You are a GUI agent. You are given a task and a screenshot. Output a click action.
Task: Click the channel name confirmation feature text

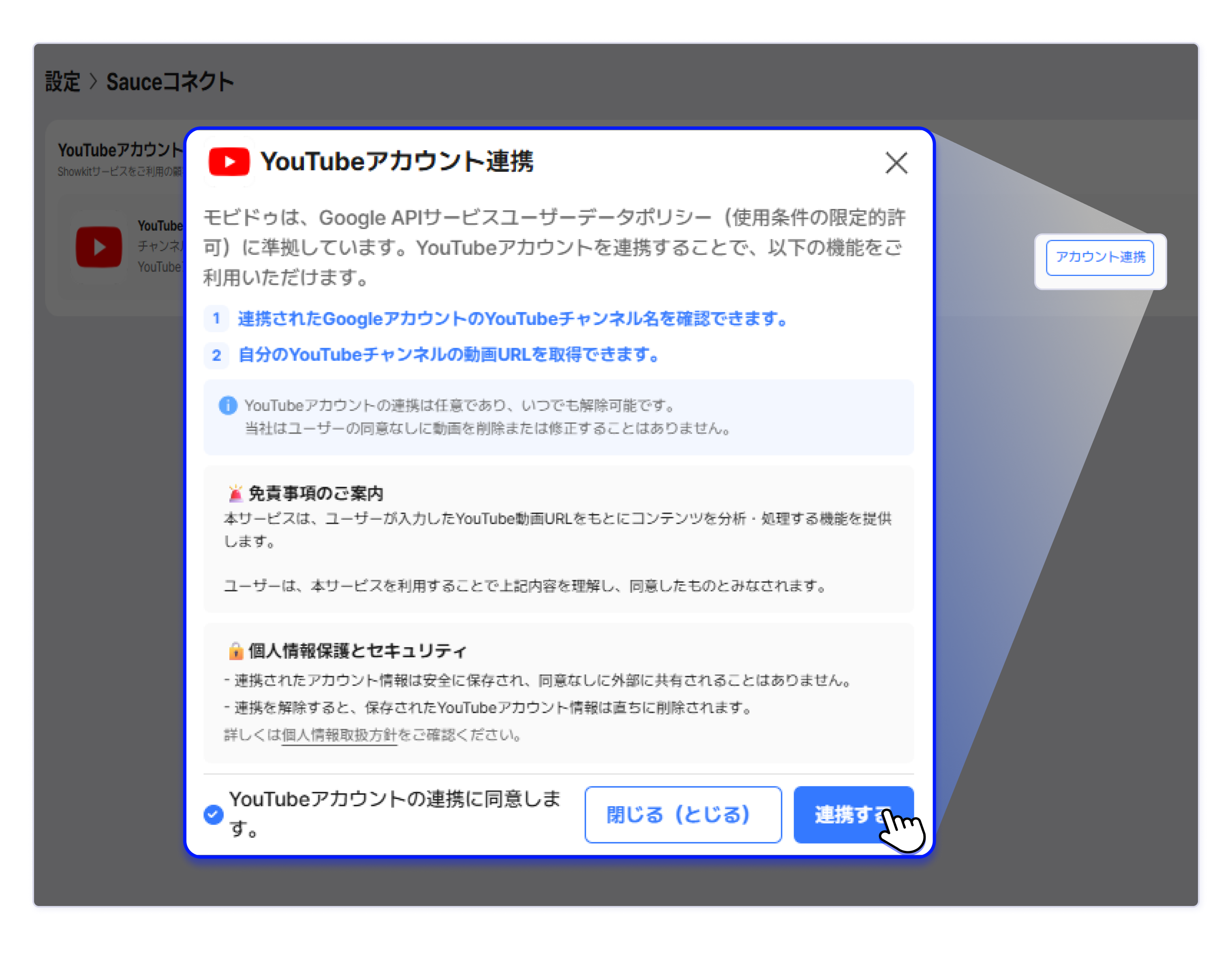click(x=512, y=318)
